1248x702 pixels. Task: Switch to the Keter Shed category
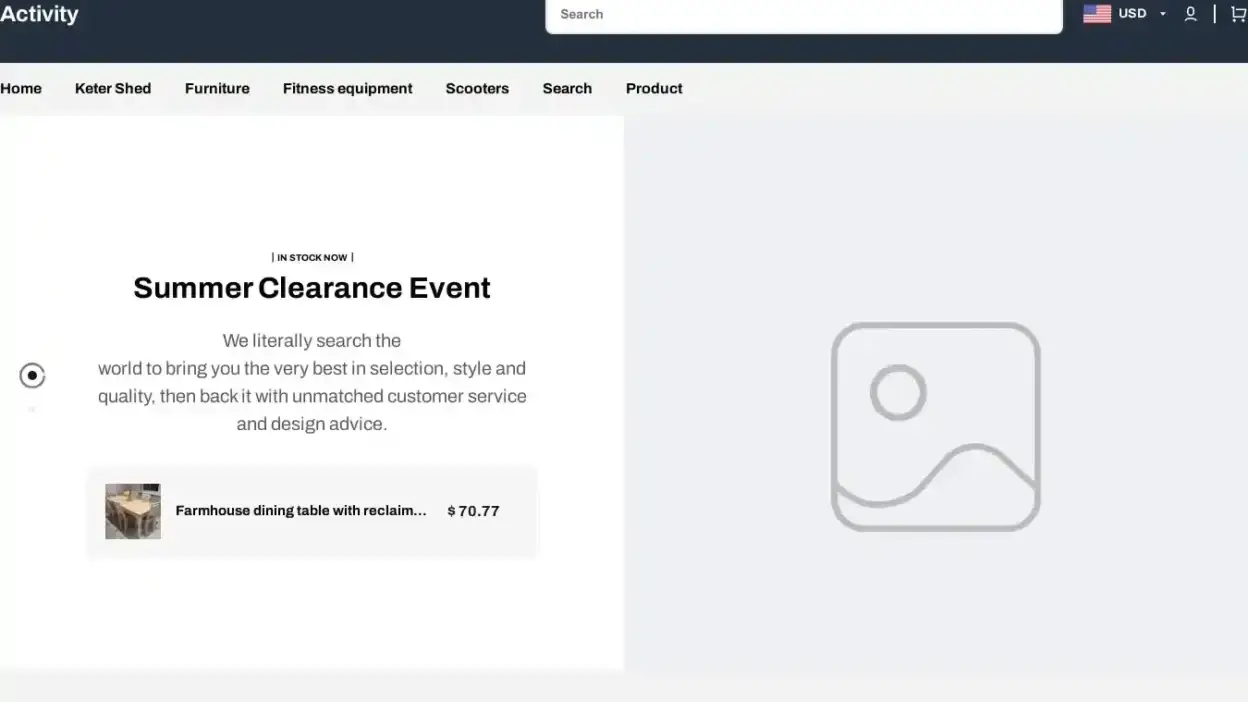click(113, 88)
